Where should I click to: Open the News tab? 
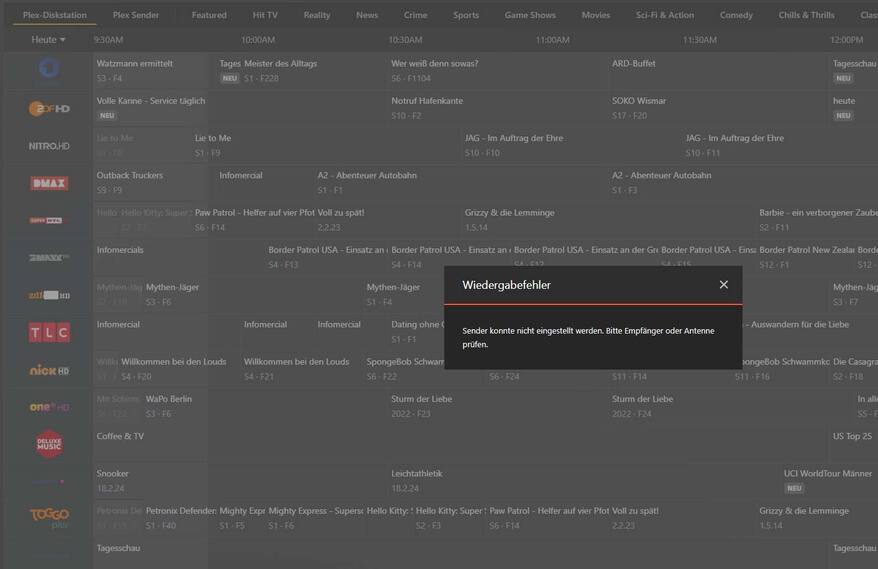click(x=367, y=15)
